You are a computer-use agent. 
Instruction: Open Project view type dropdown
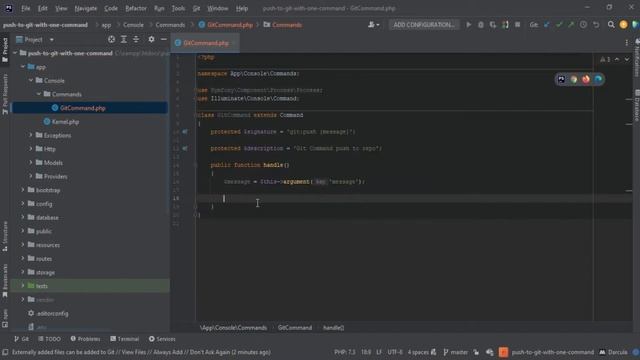pos(51,40)
